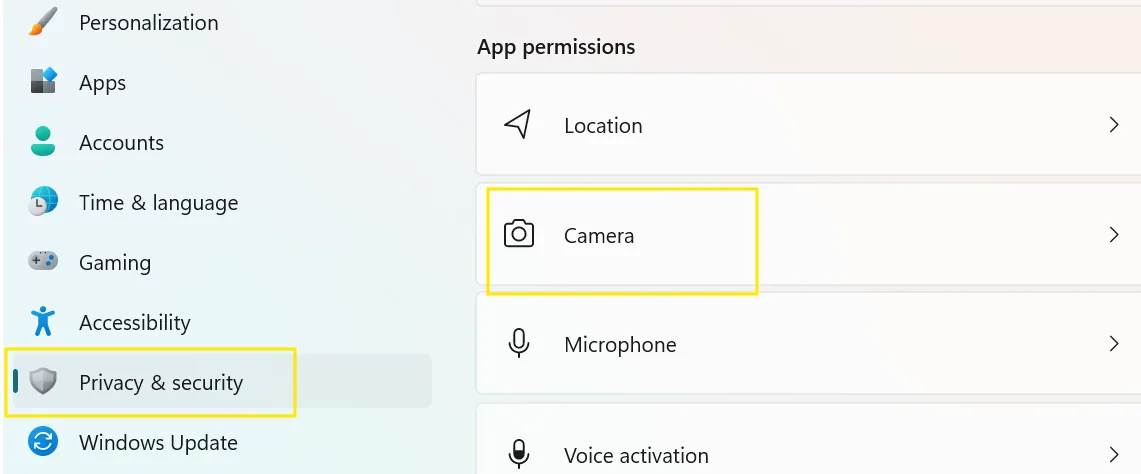The image size is (1141, 474).
Task: Click the Apps sidebar icon
Action: (x=43, y=82)
